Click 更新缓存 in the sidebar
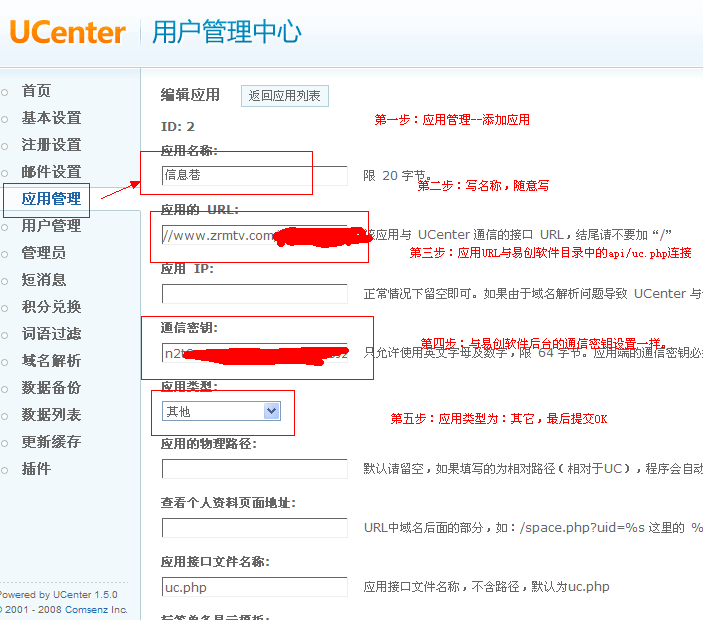The width and height of the screenshot is (703, 620). pos(51,442)
